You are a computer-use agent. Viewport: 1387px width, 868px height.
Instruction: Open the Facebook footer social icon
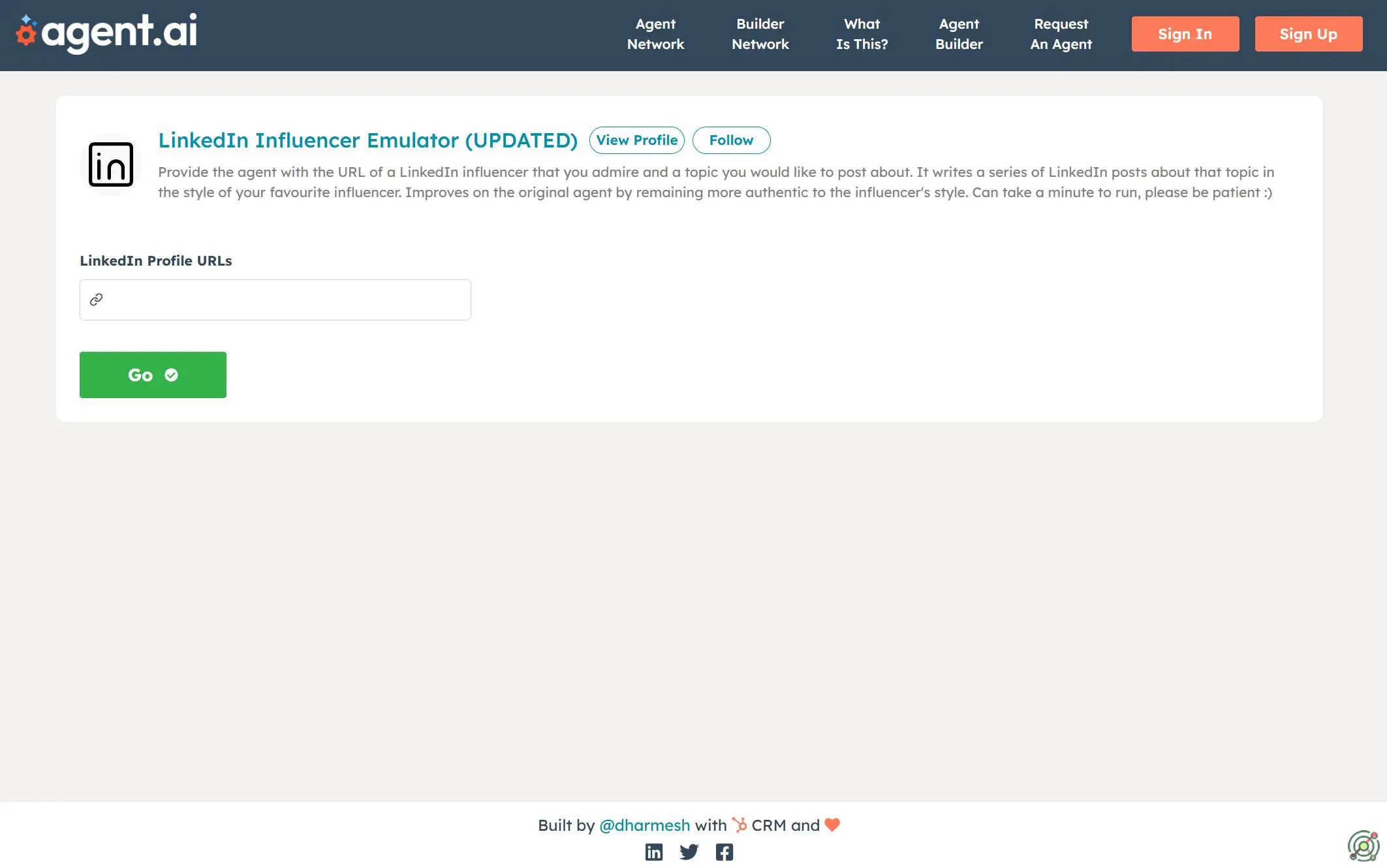(x=724, y=852)
